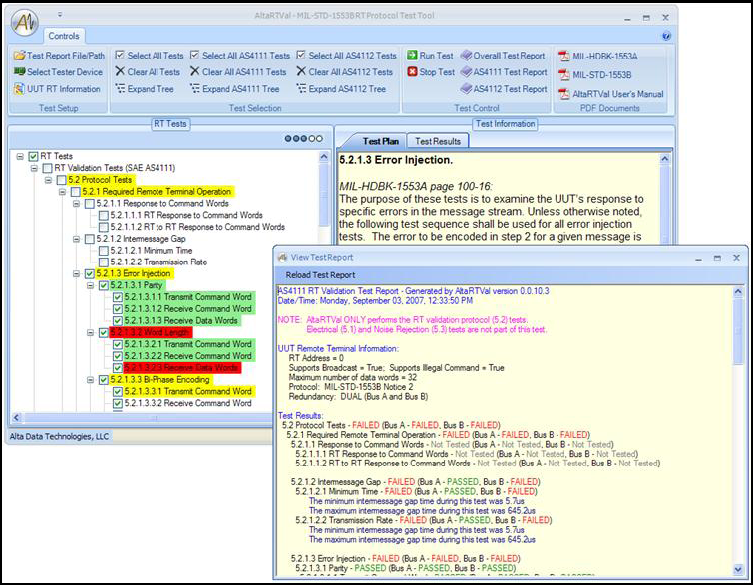Viewport: 753px width, 585px height.
Task: Open the AS4111 Test Report icon
Action: click(466, 72)
